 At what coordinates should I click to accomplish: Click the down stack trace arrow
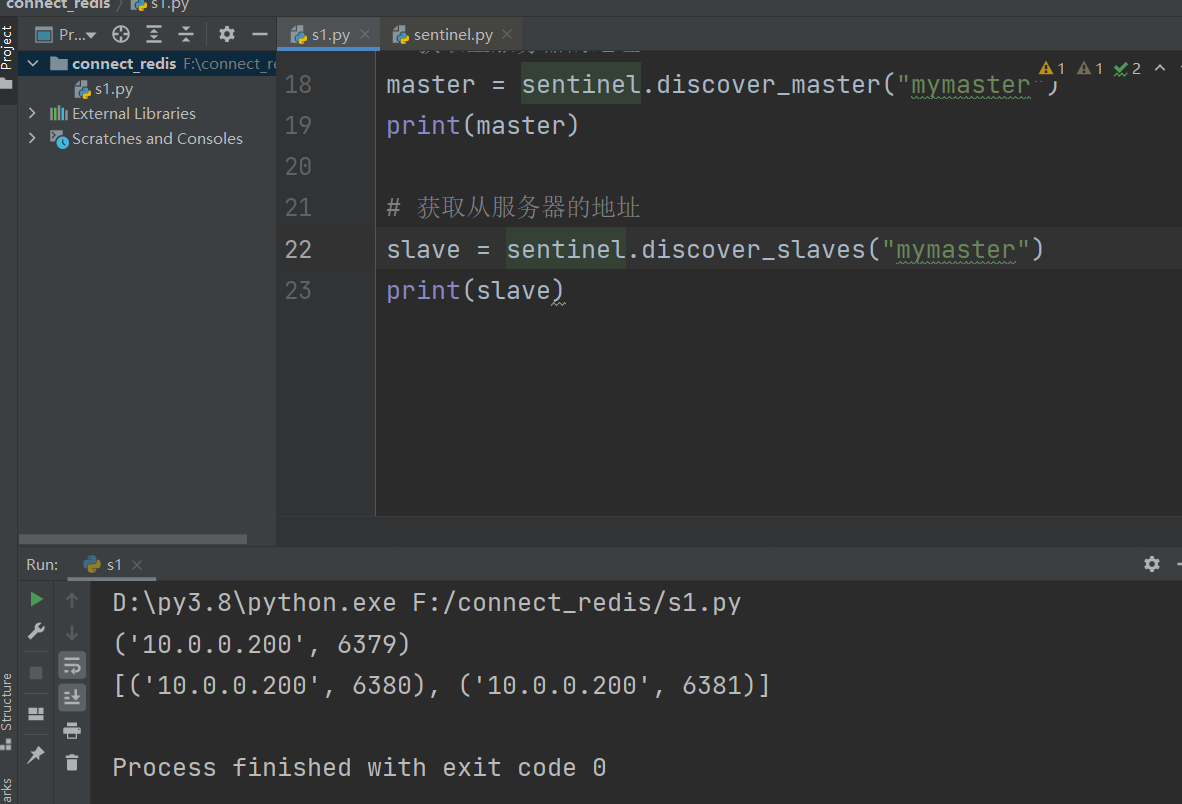pos(72,632)
